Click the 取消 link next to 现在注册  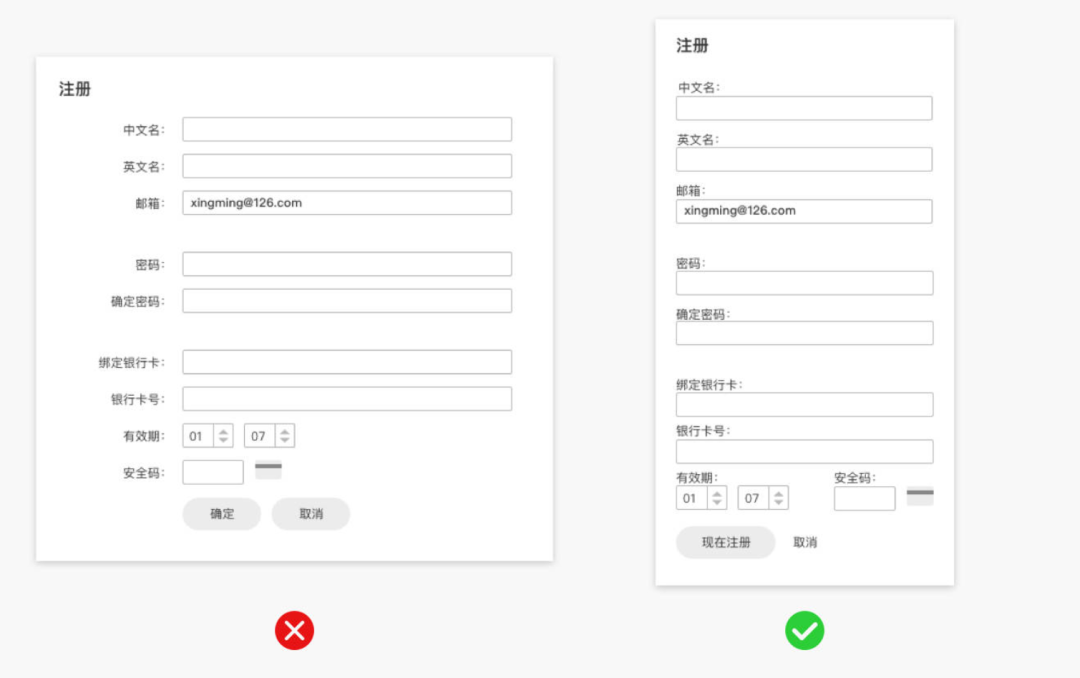pyautogui.click(x=805, y=542)
